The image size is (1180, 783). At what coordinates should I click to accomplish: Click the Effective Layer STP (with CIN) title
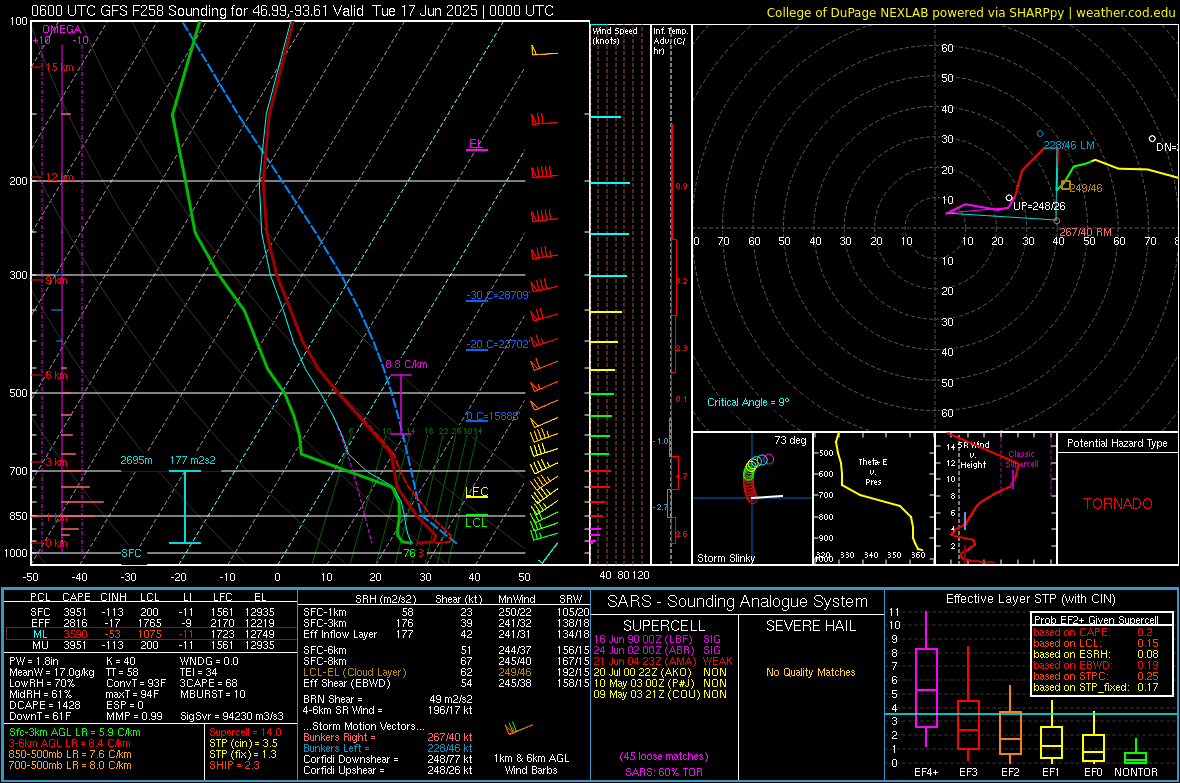coord(1031,599)
